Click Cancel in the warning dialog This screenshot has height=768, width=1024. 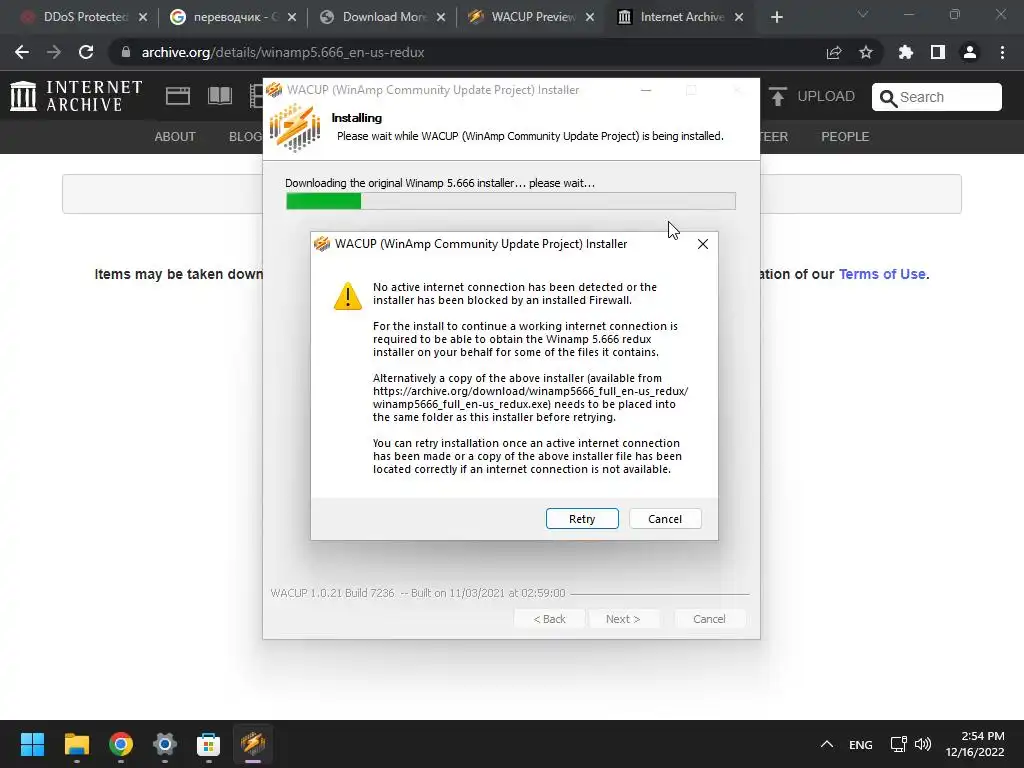click(665, 519)
